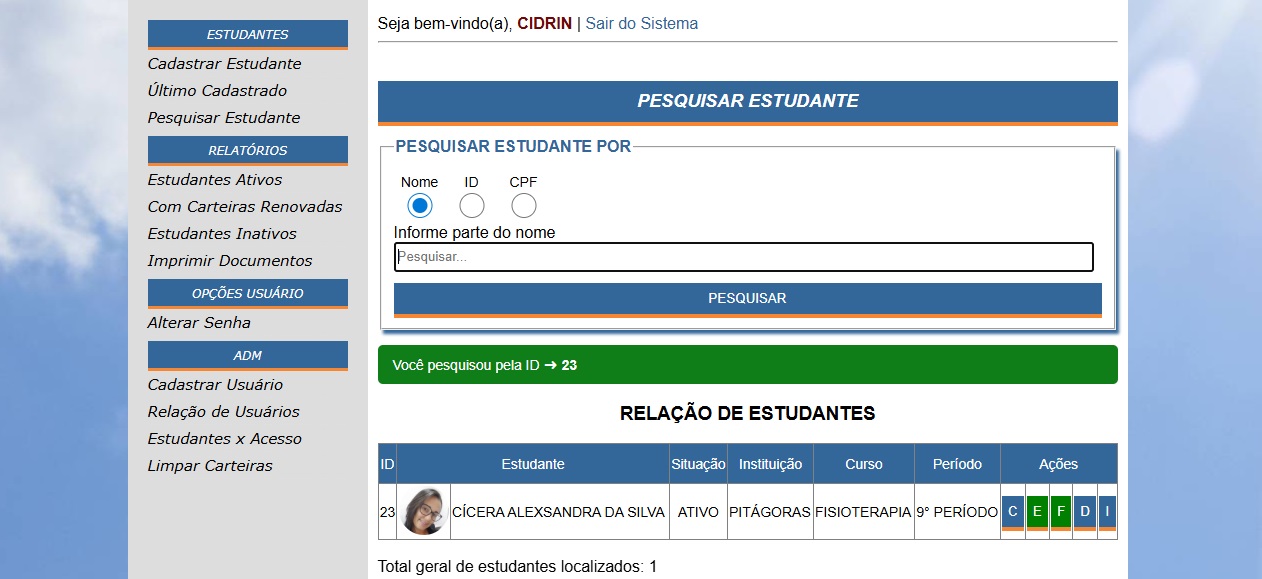Click the blue D action button
Viewport: 1262px width, 579px height.
tap(1085, 512)
